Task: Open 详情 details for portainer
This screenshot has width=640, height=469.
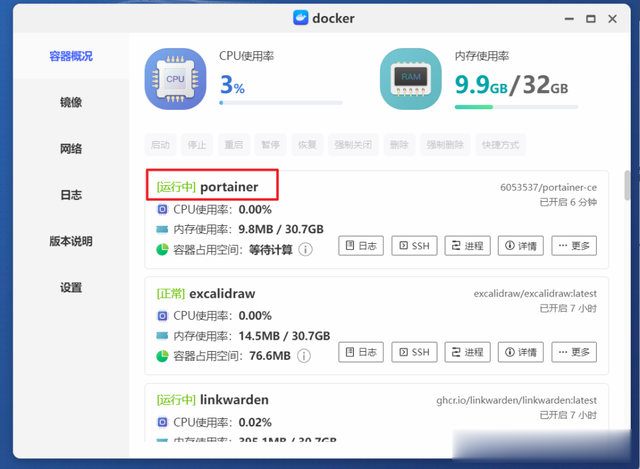Action: click(x=520, y=246)
